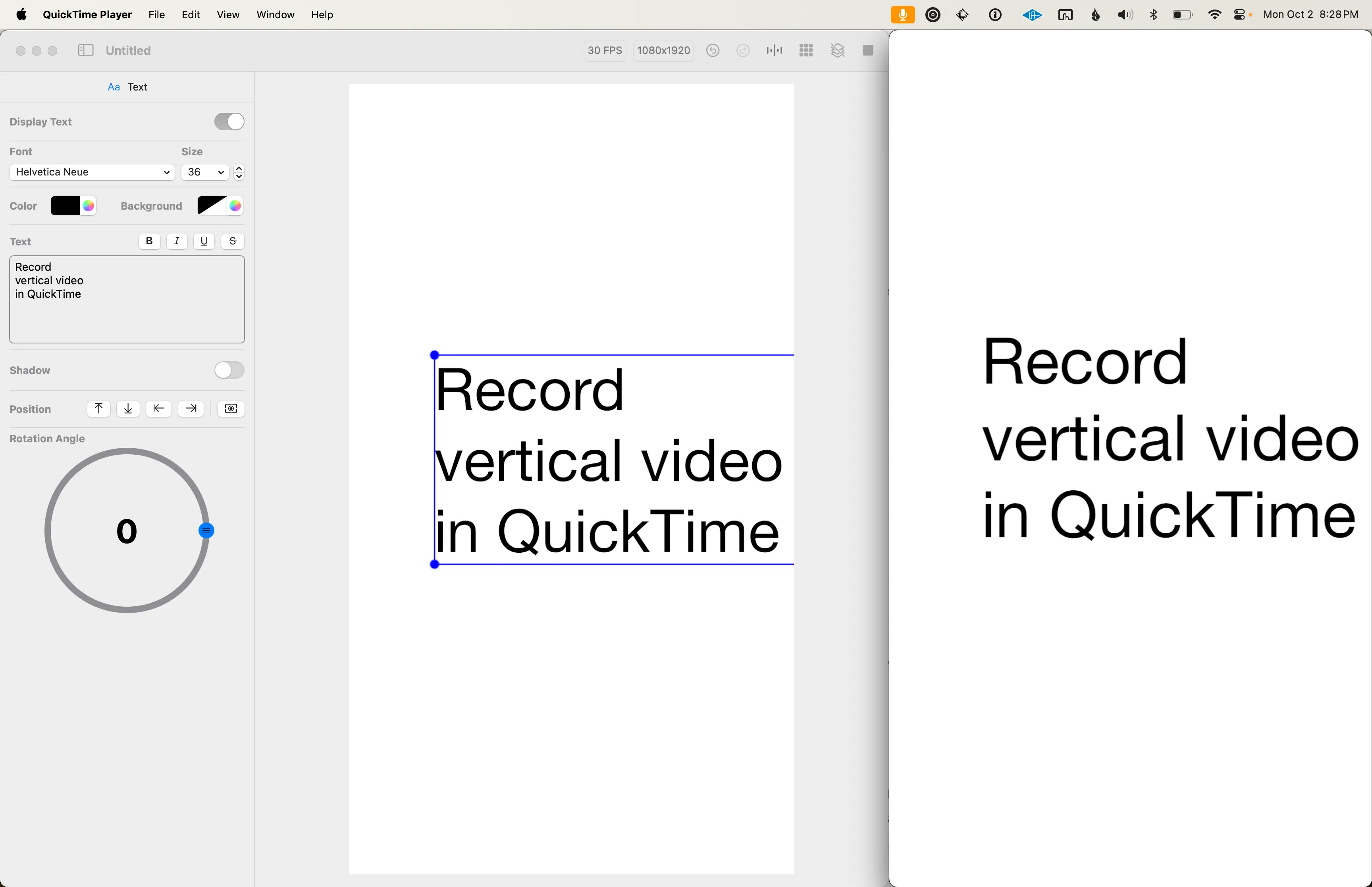Click the 30 FPS button

tap(604, 51)
